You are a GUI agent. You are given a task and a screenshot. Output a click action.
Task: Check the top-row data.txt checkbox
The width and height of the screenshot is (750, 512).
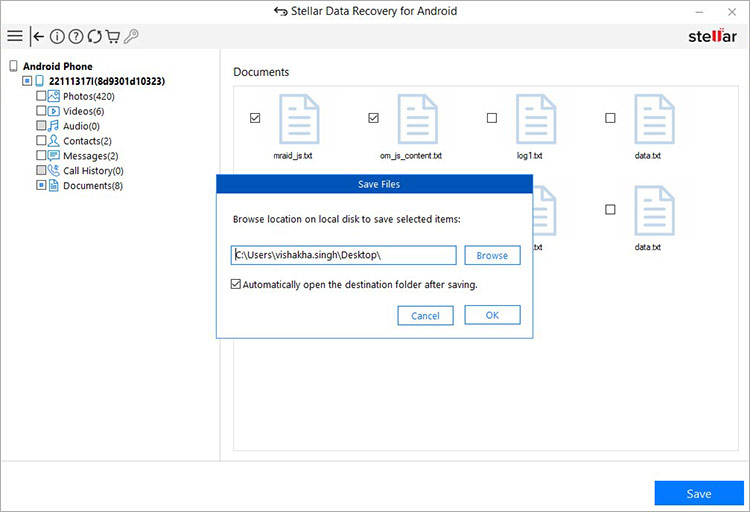click(610, 118)
